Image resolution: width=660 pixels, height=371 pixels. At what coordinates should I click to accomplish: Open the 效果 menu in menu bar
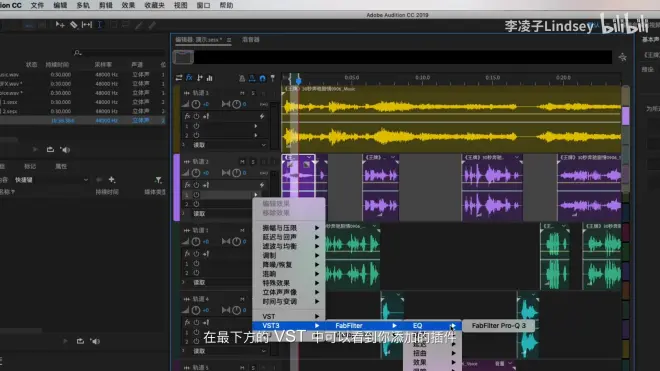click(128, 5)
